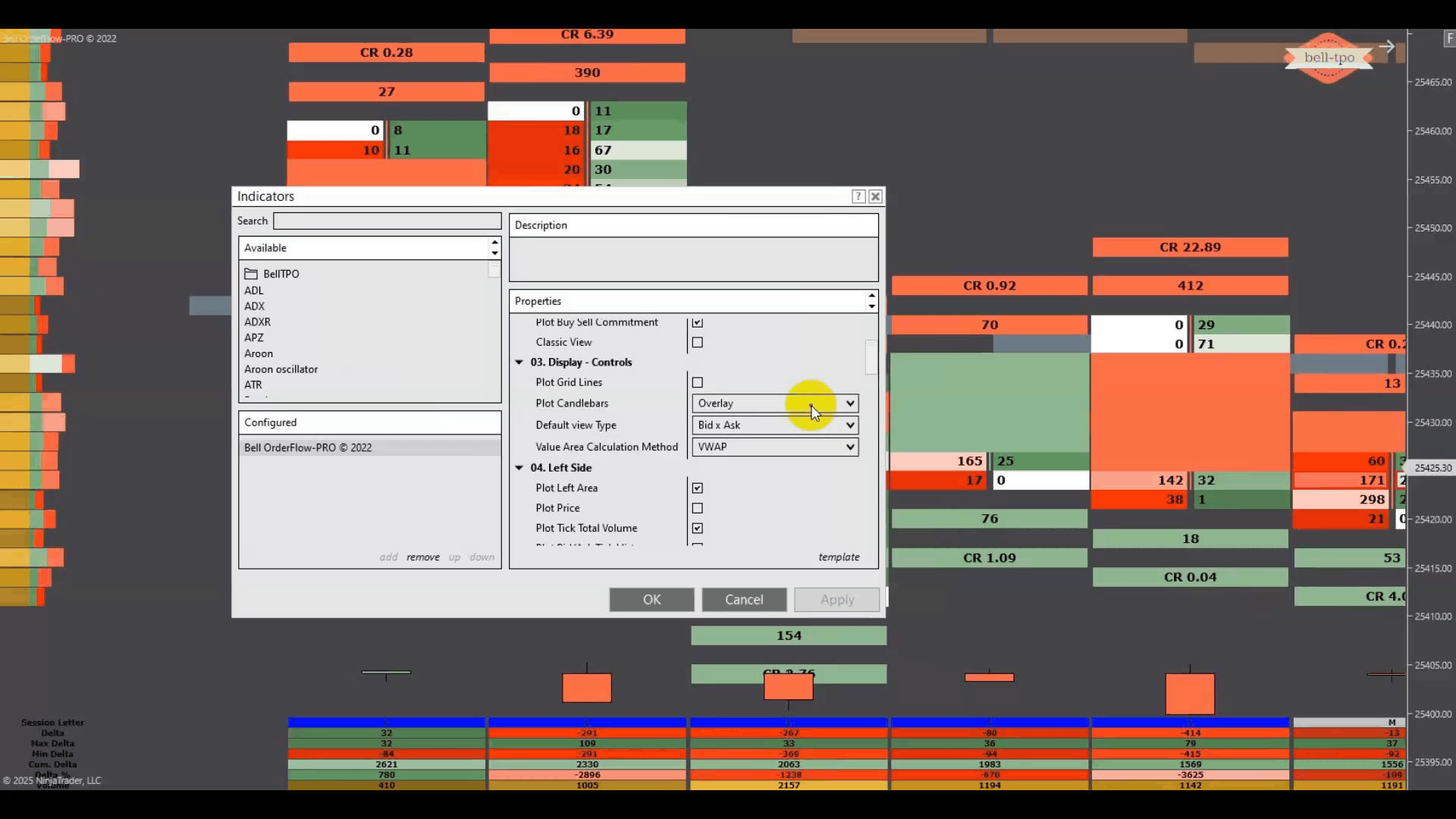
Task: Open the Plot Candlebars Overlay dropdown
Action: [774, 403]
